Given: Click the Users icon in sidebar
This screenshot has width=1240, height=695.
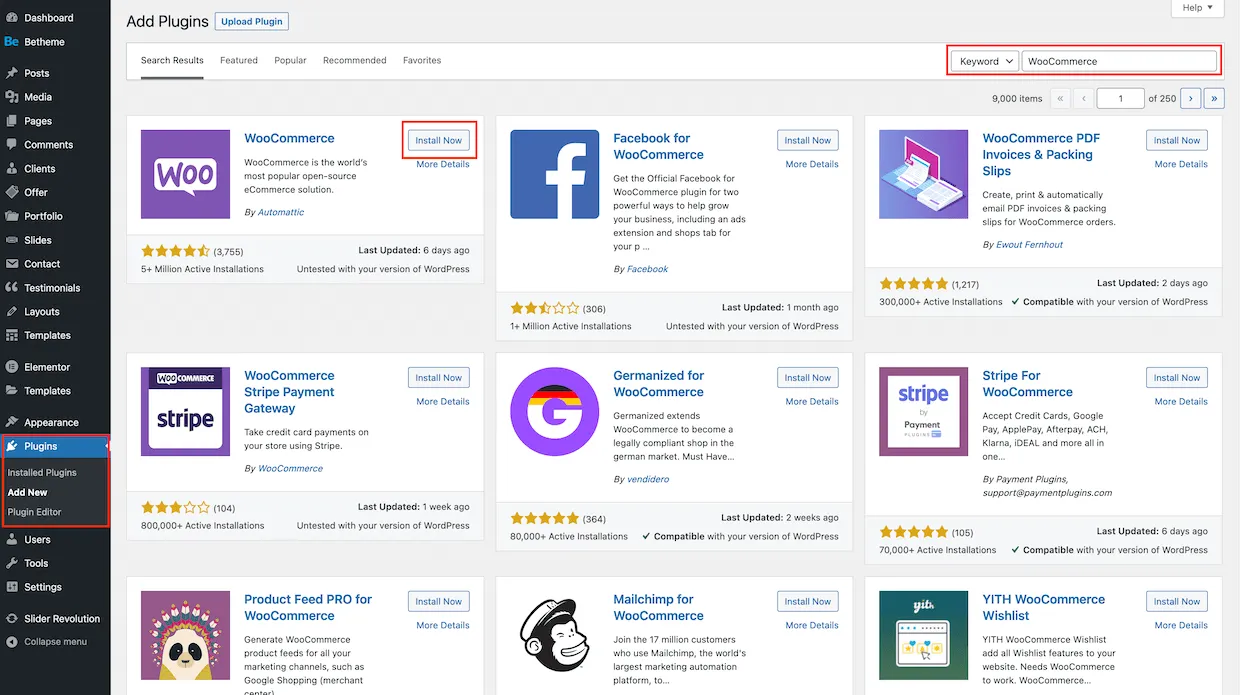Looking at the screenshot, I should click(x=12, y=540).
